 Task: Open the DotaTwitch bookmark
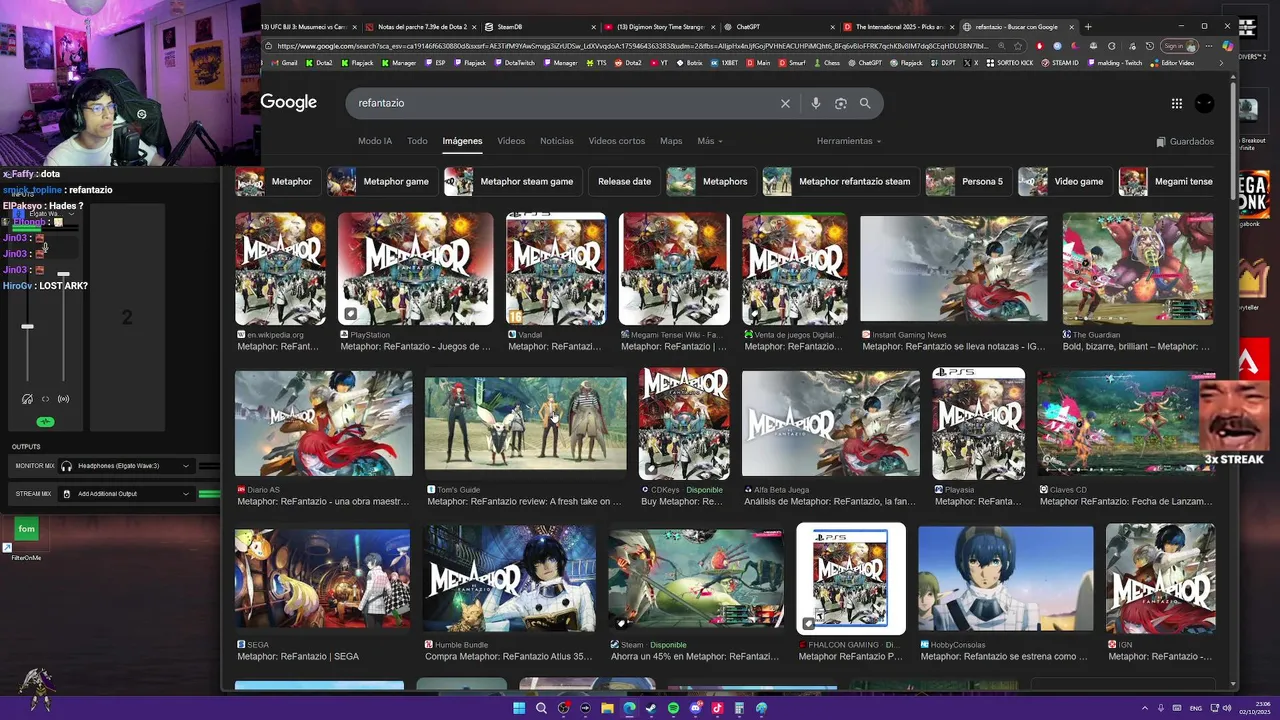pyautogui.click(x=513, y=63)
